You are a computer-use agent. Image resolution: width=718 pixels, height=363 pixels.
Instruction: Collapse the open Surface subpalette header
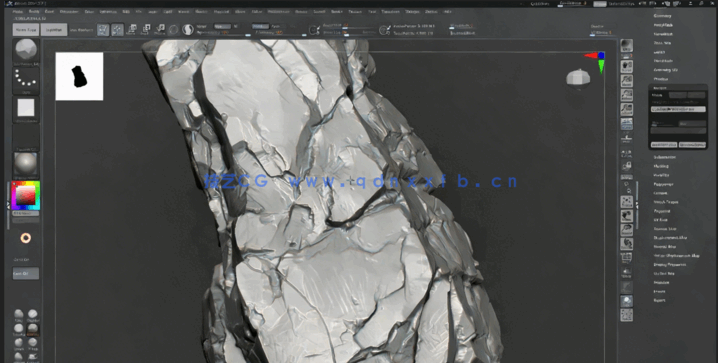(660, 87)
